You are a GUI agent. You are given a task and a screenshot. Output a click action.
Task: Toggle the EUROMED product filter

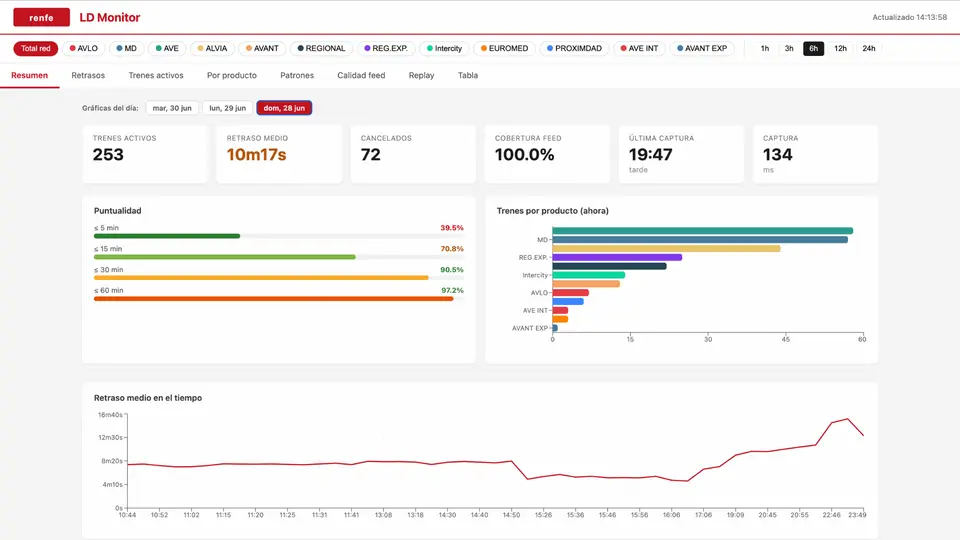(x=504, y=48)
